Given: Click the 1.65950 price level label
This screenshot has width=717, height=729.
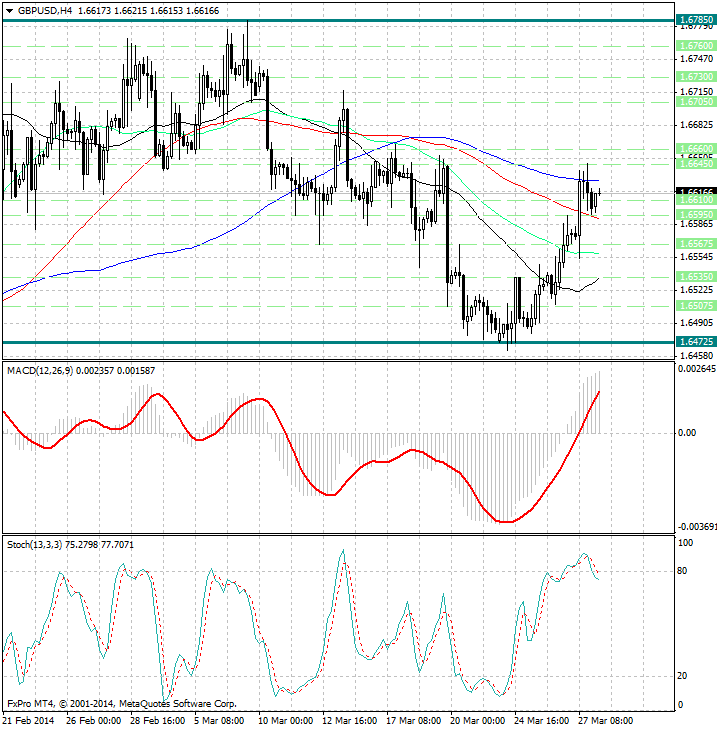Looking at the screenshot, I should pos(696,215).
